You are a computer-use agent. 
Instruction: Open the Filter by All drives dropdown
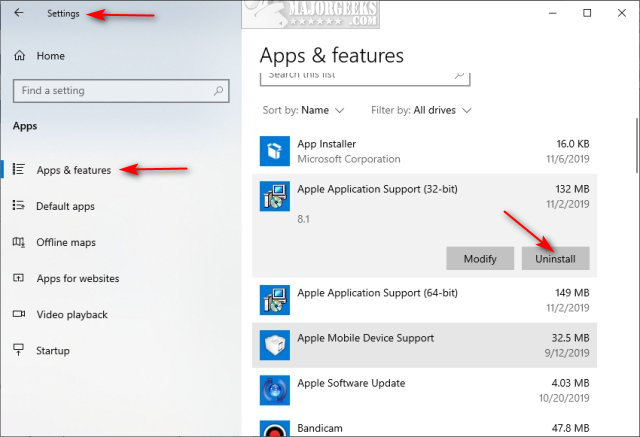[x=421, y=110]
